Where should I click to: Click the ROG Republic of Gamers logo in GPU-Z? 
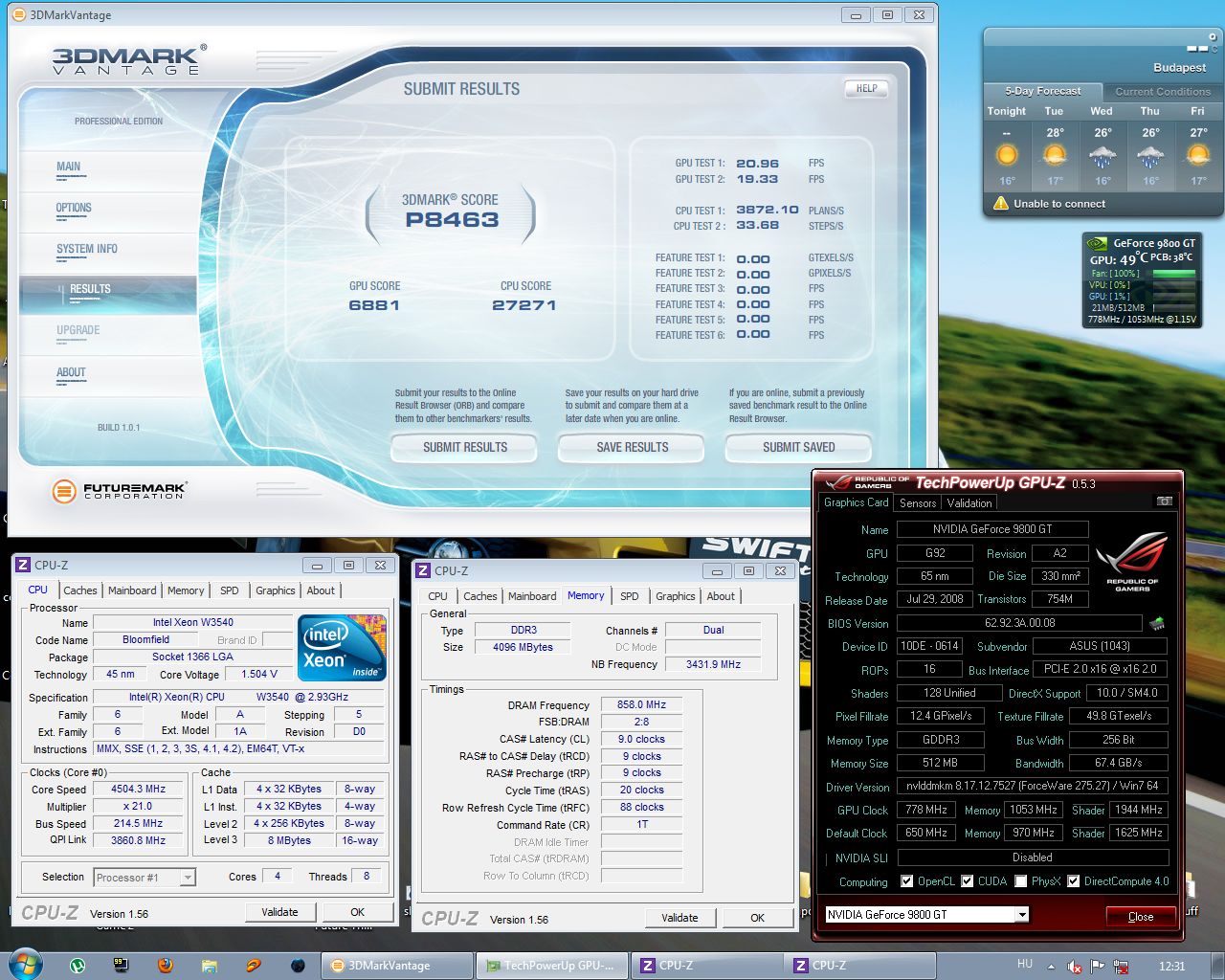[1132, 561]
